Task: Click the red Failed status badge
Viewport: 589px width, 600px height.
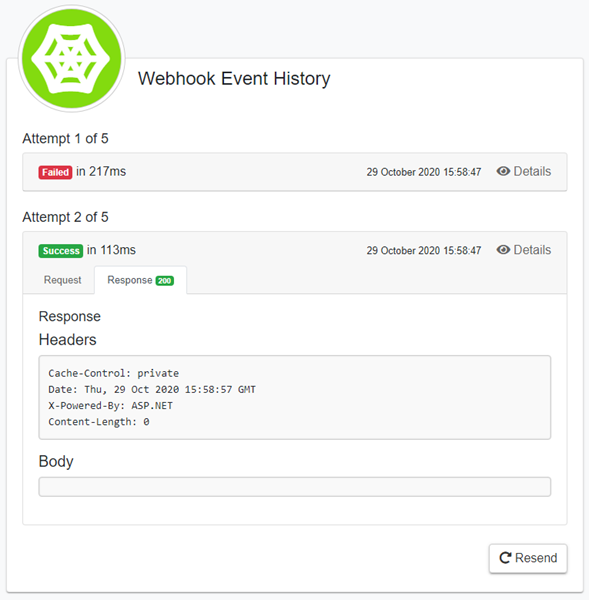Action: pyautogui.click(x=55, y=172)
